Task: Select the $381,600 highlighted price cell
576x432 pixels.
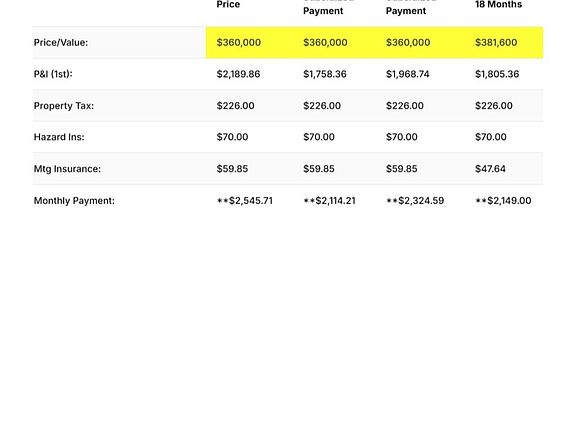Action: pos(496,43)
